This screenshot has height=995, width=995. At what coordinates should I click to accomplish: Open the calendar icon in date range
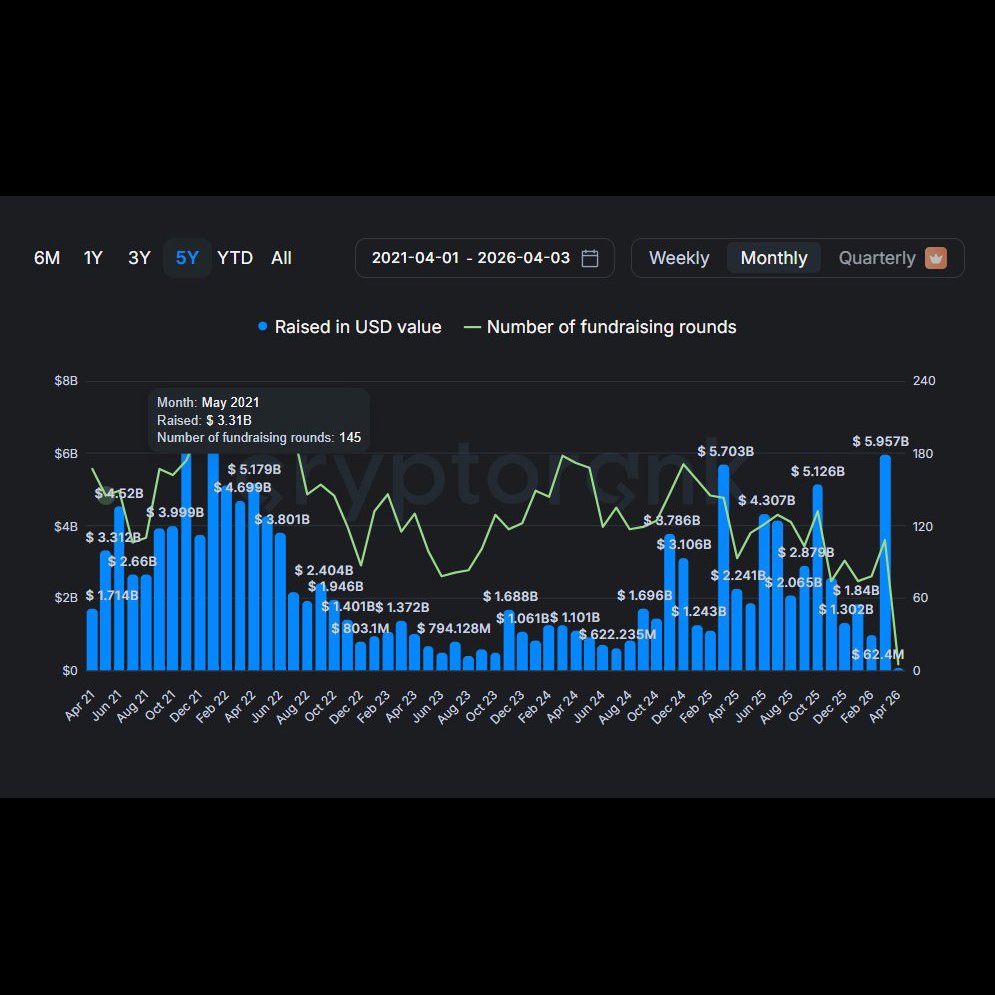(x=590, y=258)
